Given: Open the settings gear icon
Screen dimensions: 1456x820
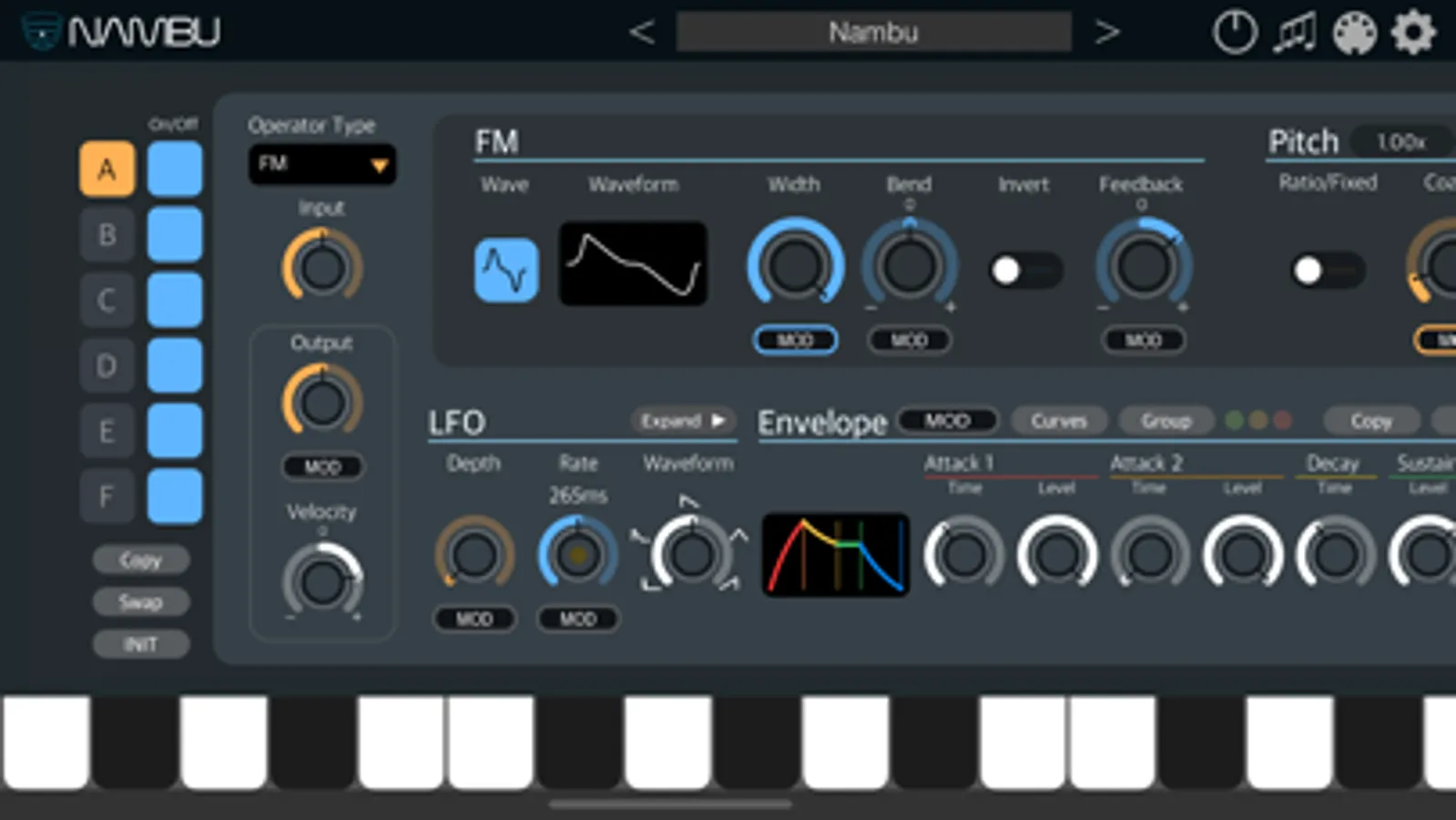Looking at the screenshot, I should click(x=1413, y=33).
